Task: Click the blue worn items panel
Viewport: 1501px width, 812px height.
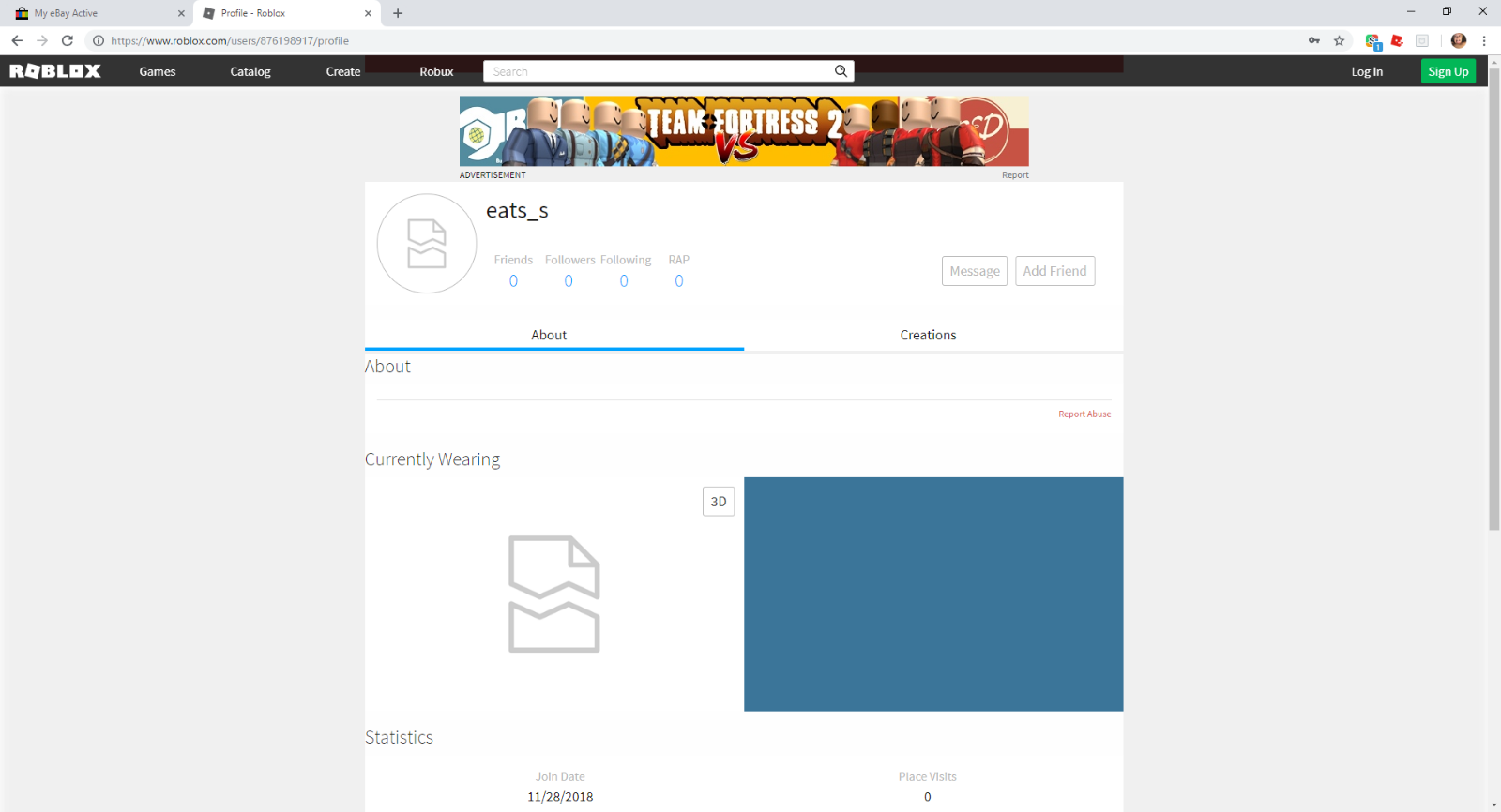Action: pos(933,594)
